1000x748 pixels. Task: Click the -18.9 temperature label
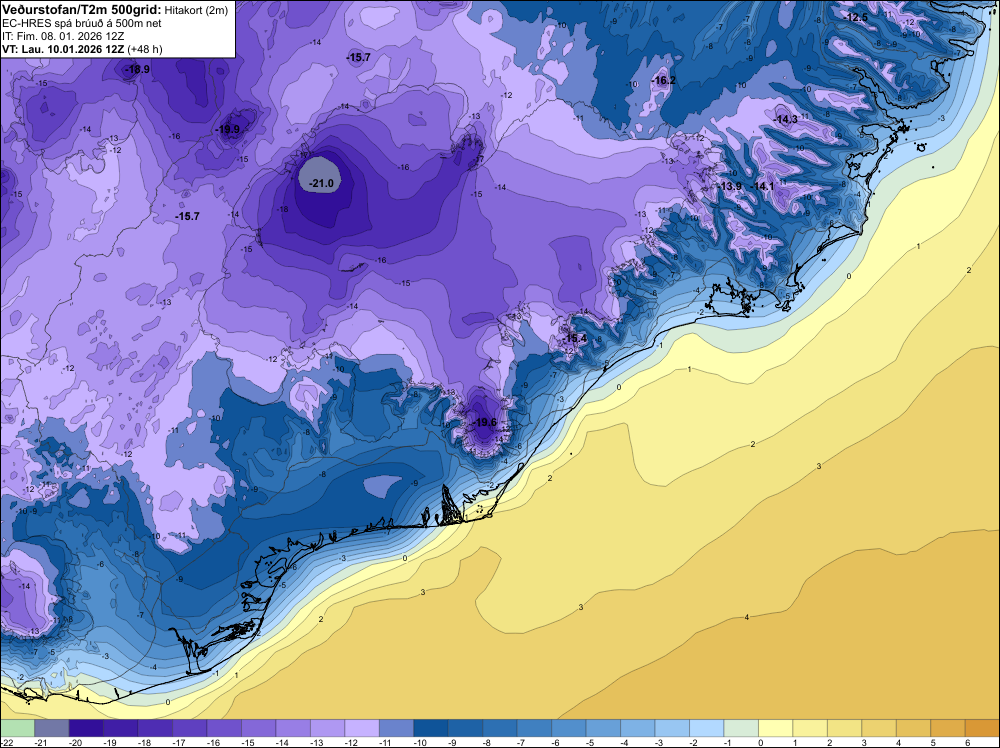pyautogui.click(x=137, y=69)
